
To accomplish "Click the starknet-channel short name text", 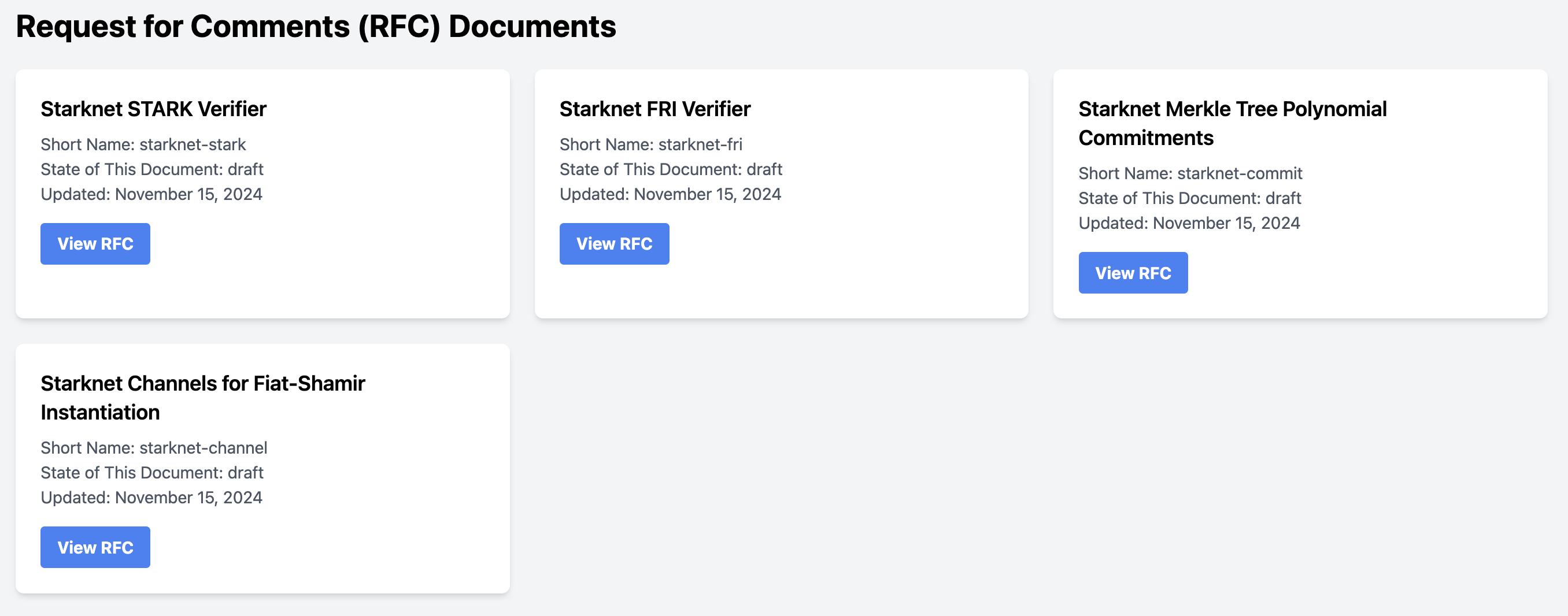I will (x=154, y=448).
